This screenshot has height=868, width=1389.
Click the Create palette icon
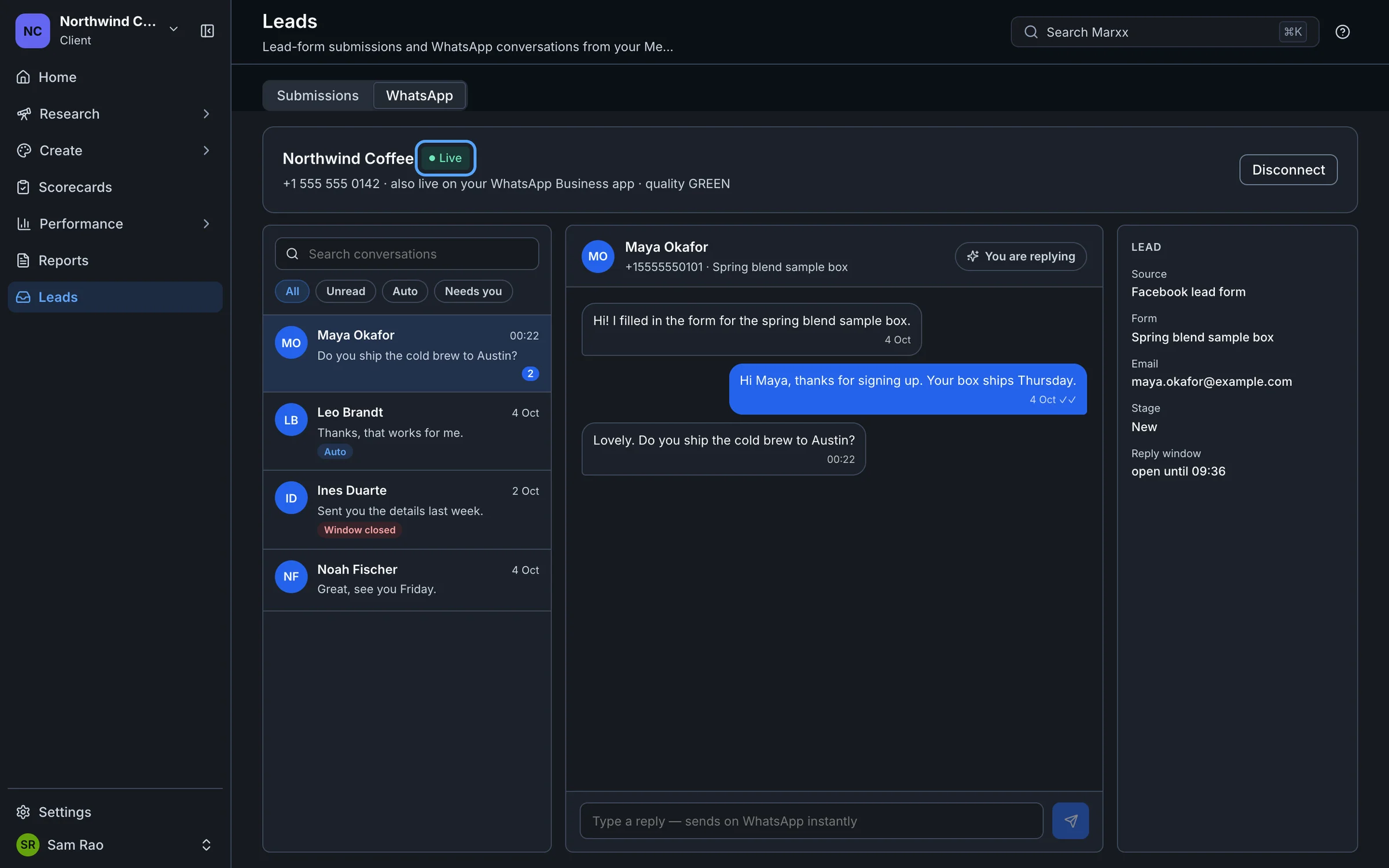coord(23,150)
